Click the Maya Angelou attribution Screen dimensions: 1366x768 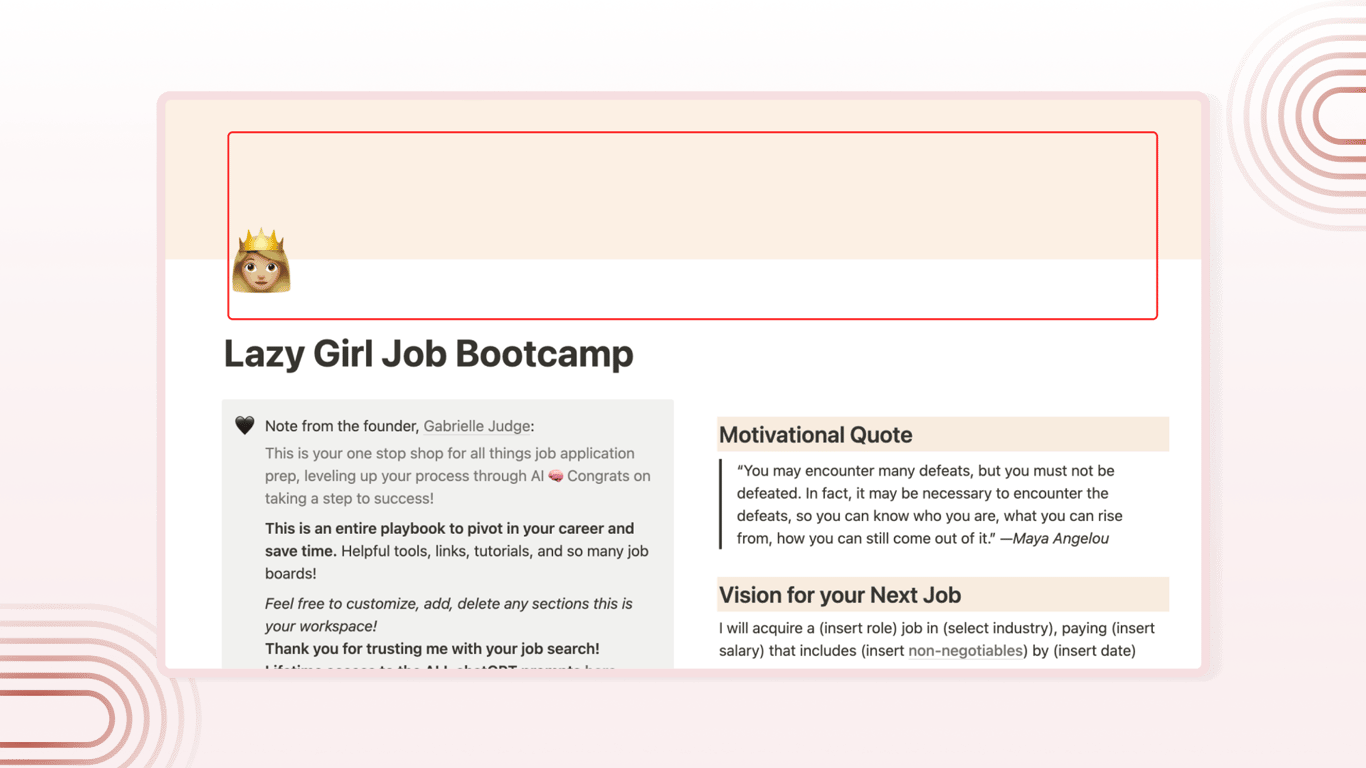pyautogui.click(x=1055, y=539)
